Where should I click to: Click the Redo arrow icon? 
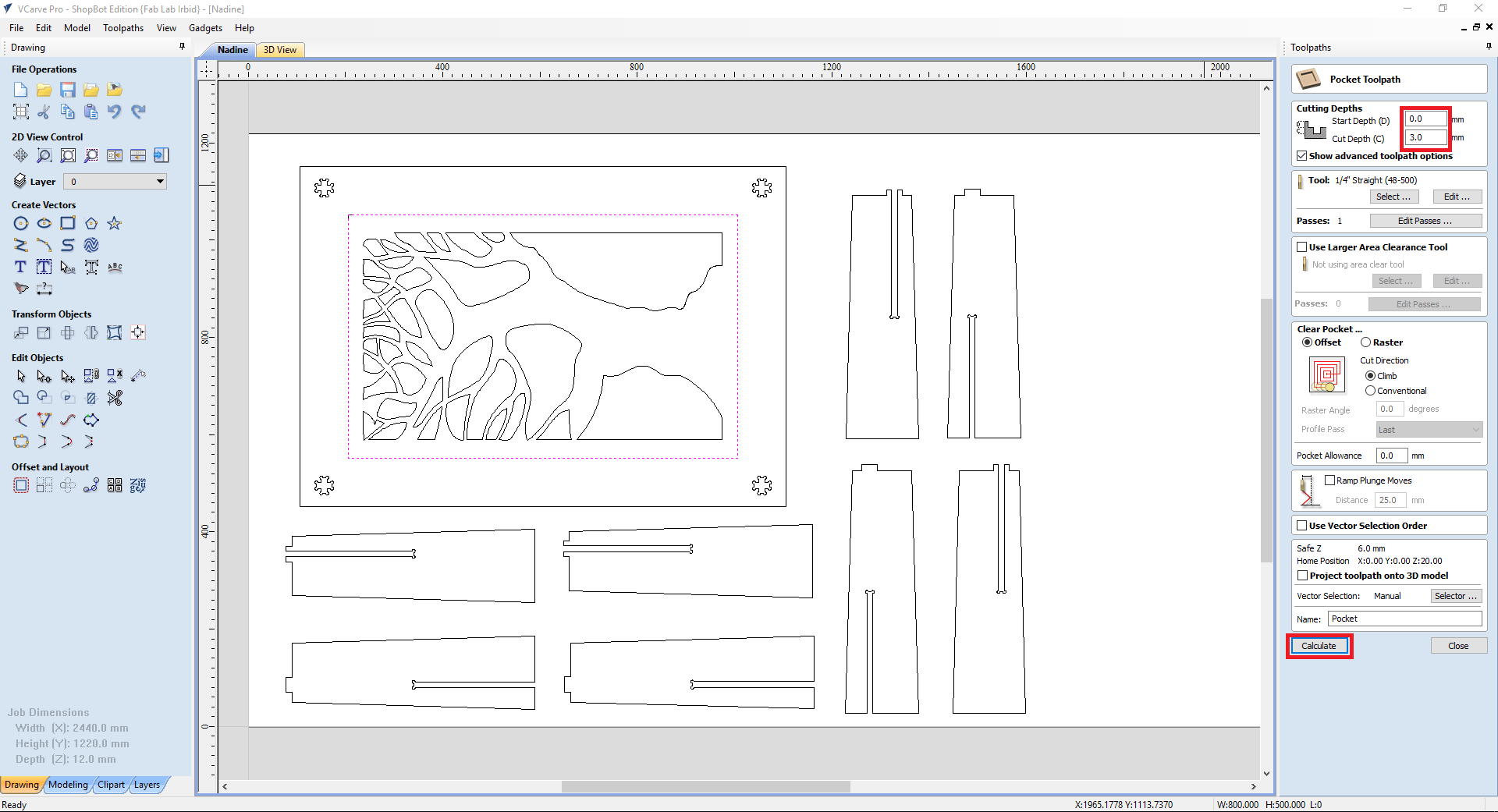tap(138, 112)
